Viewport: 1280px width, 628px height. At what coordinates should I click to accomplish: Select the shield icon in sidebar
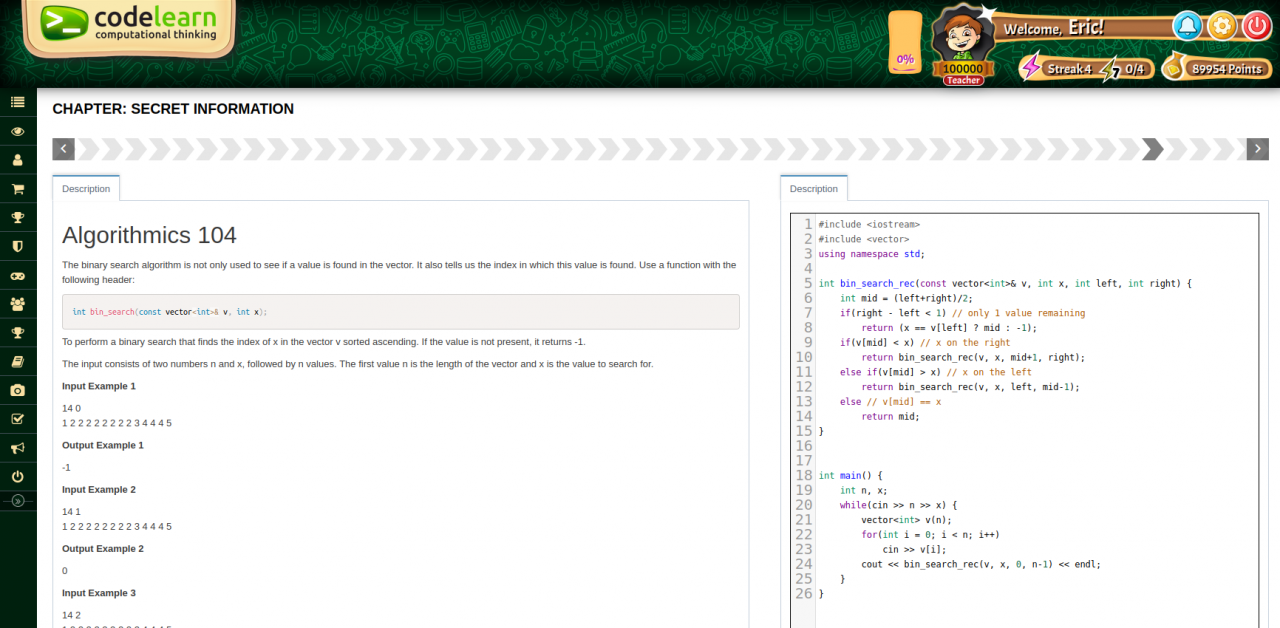pos(17,246)
